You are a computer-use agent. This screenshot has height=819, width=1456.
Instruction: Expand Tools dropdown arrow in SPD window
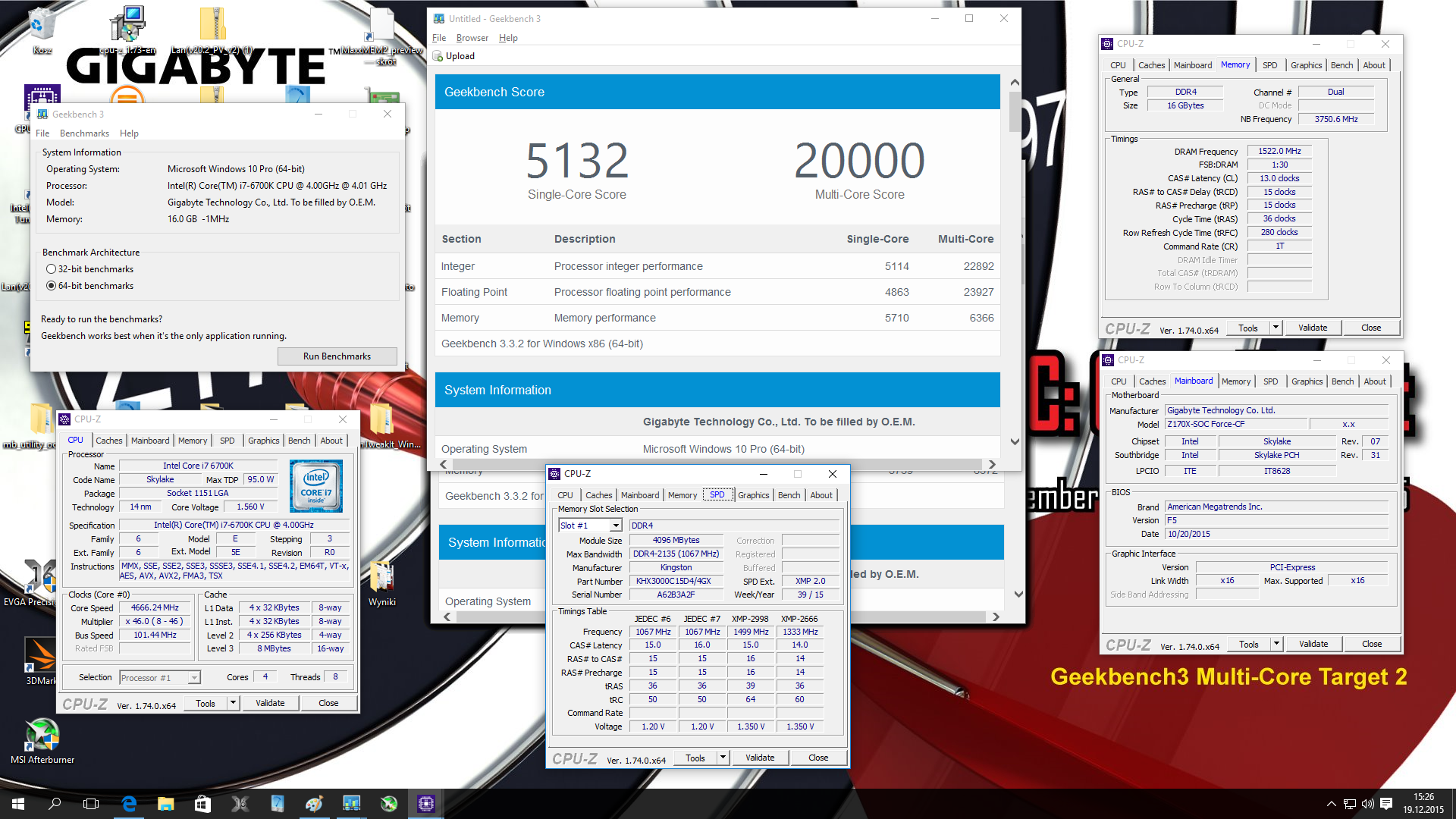click(723, 758)
